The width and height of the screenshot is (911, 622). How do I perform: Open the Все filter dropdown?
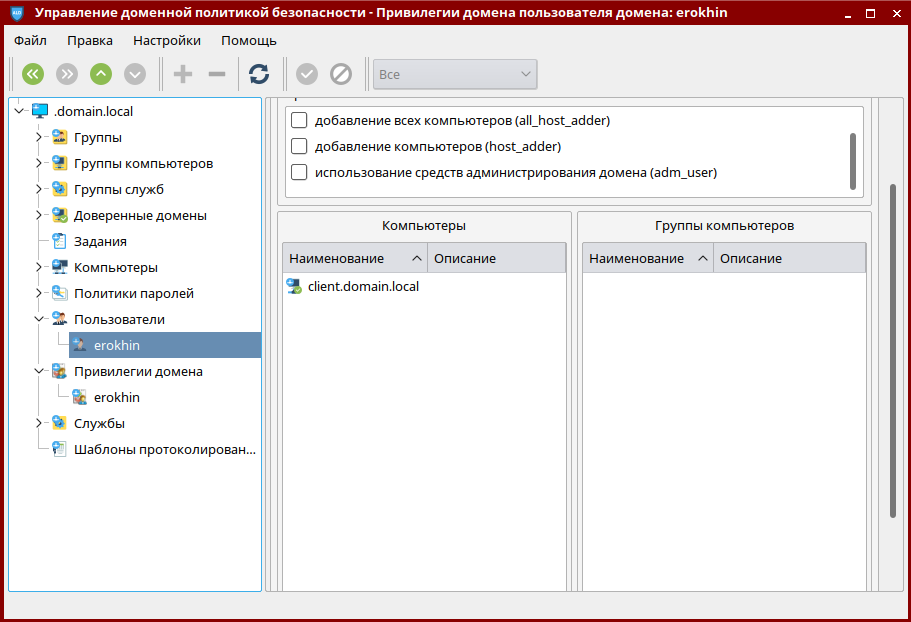click(455, 74)
